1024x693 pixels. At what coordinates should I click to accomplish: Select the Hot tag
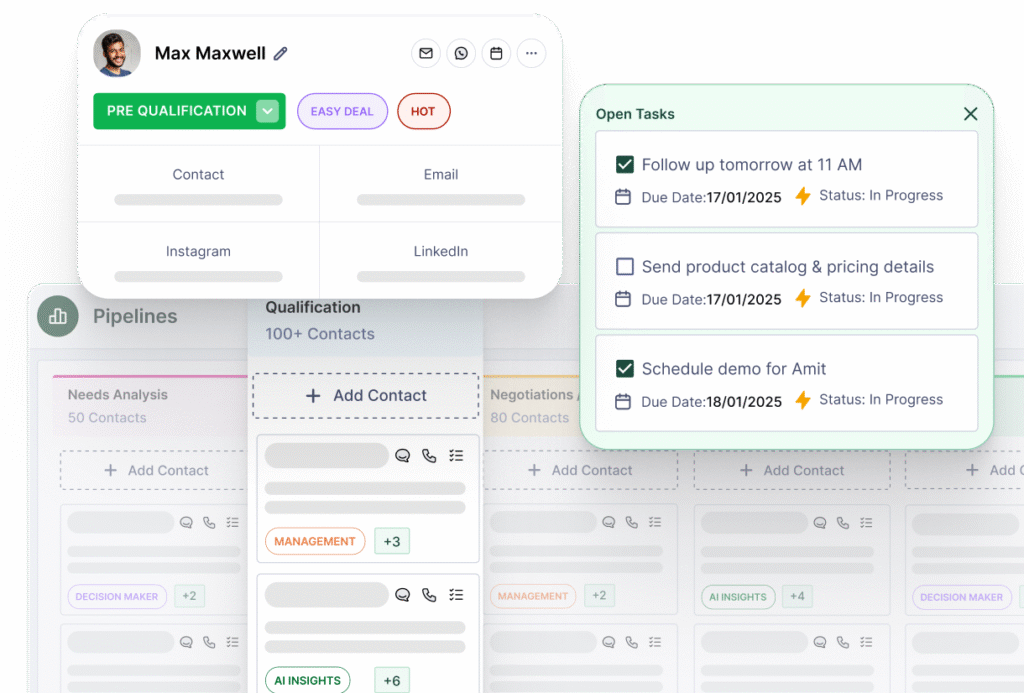(423, 111)
